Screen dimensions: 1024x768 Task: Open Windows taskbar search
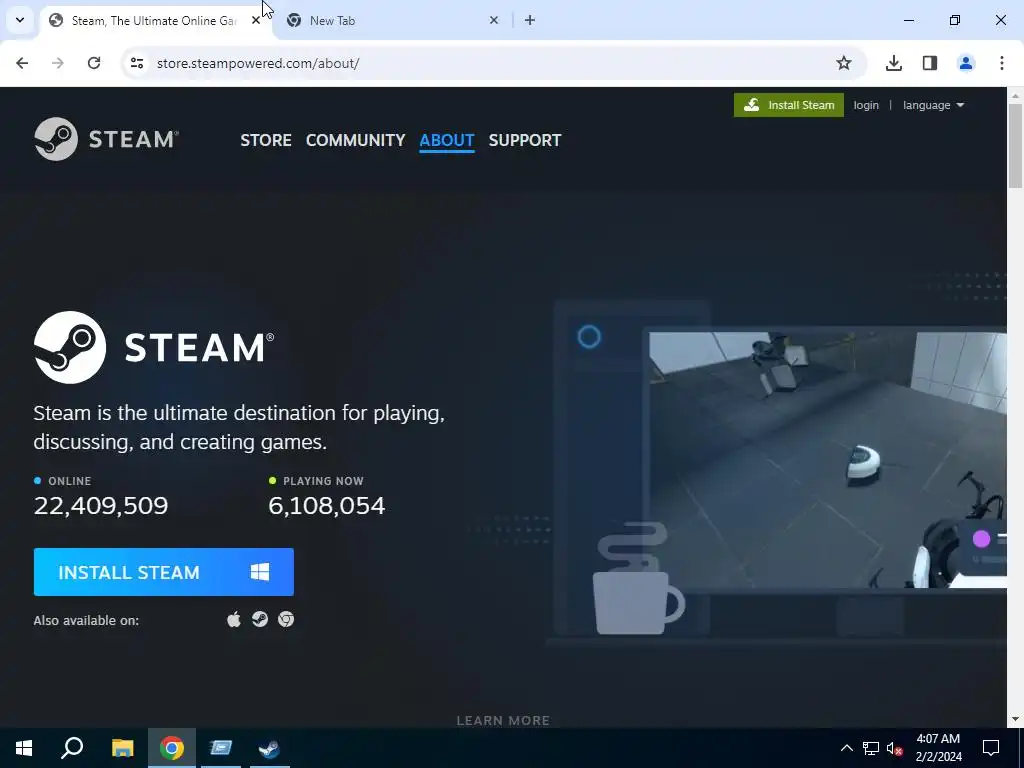(72, 748)
